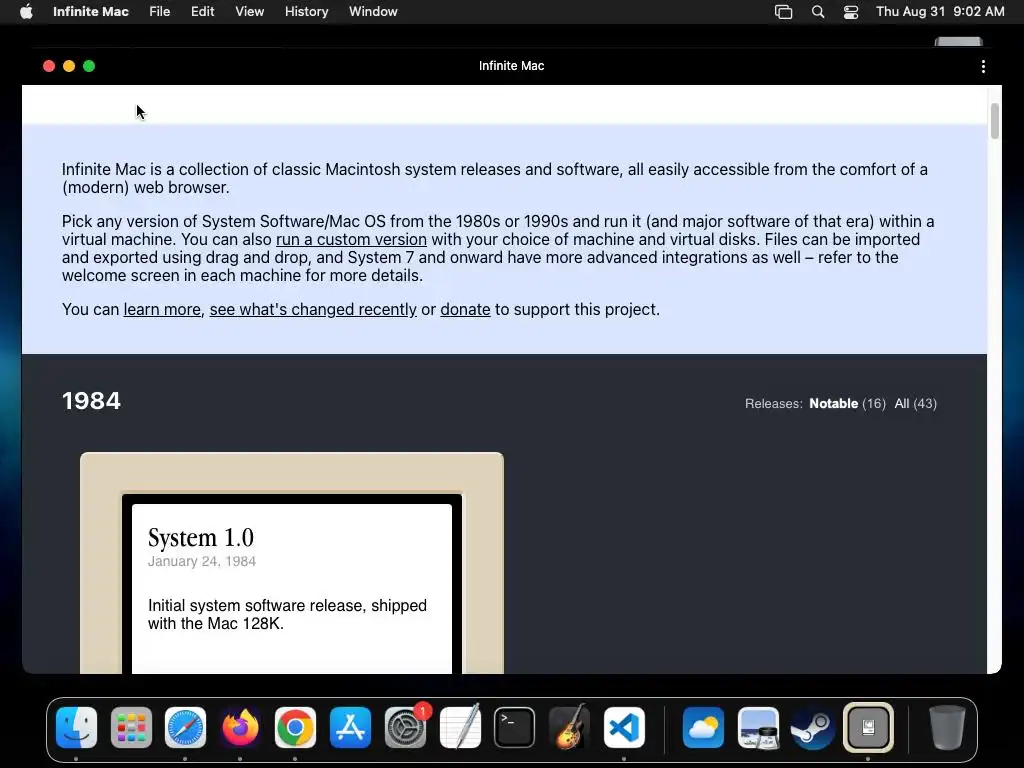
Task: Show Notable (16) releases filter
Action: (x=847, y=404)
